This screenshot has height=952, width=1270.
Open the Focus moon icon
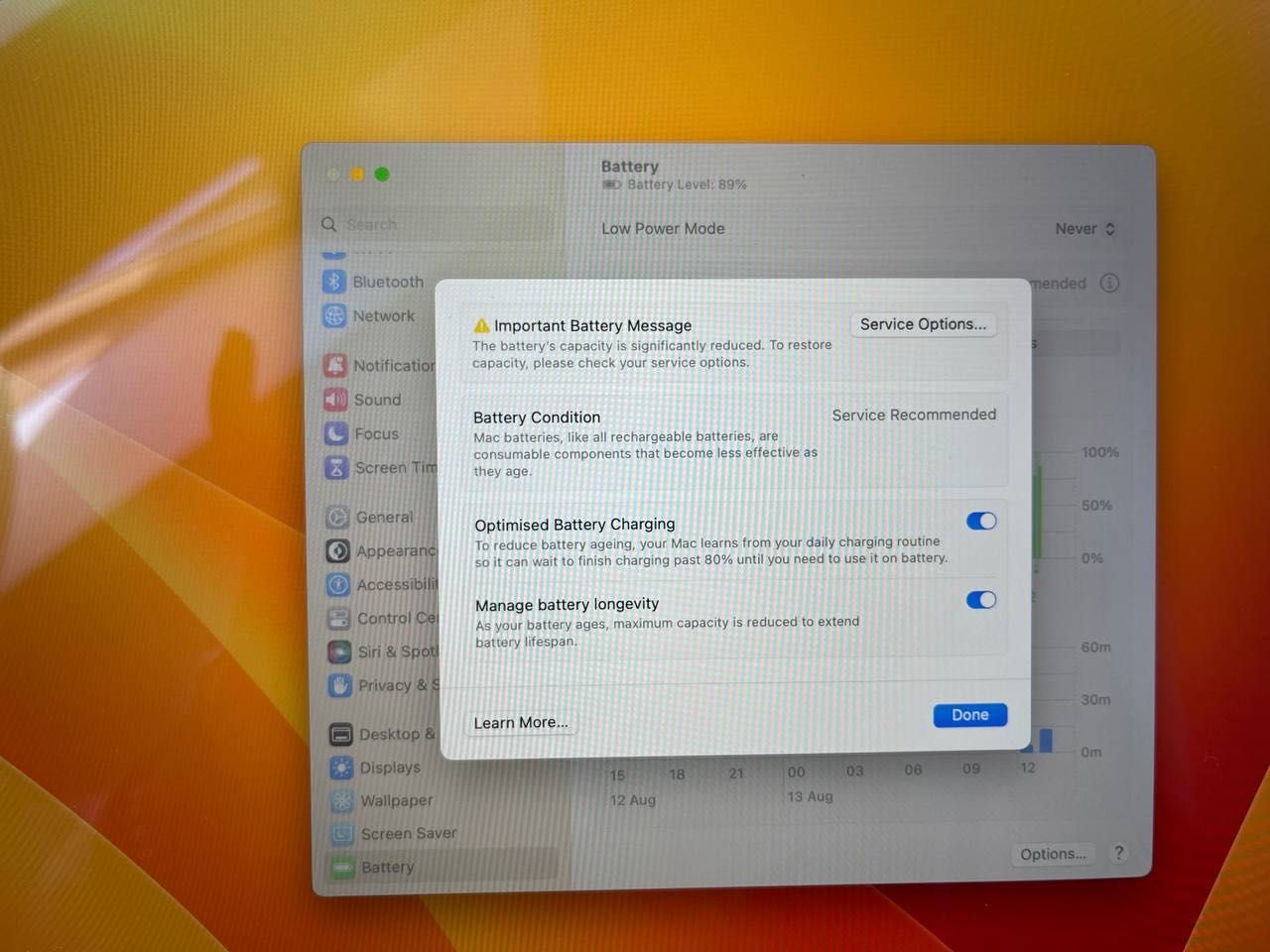(x=336, y=433)
